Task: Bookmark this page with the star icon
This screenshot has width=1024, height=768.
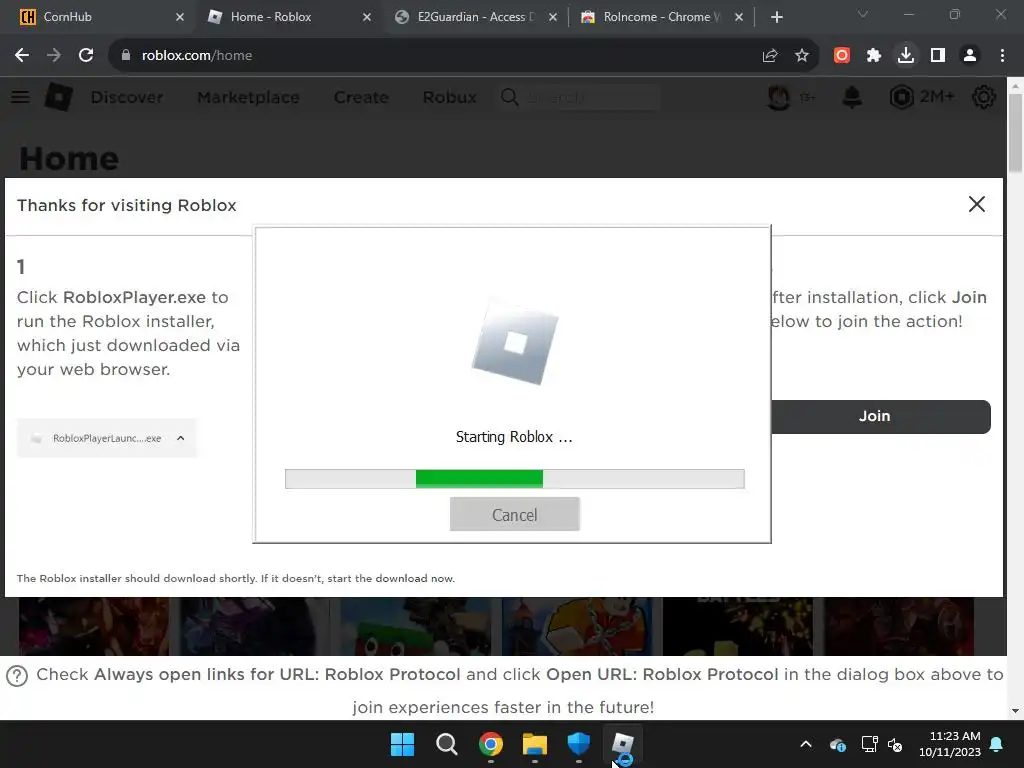Action: [802, 56]
